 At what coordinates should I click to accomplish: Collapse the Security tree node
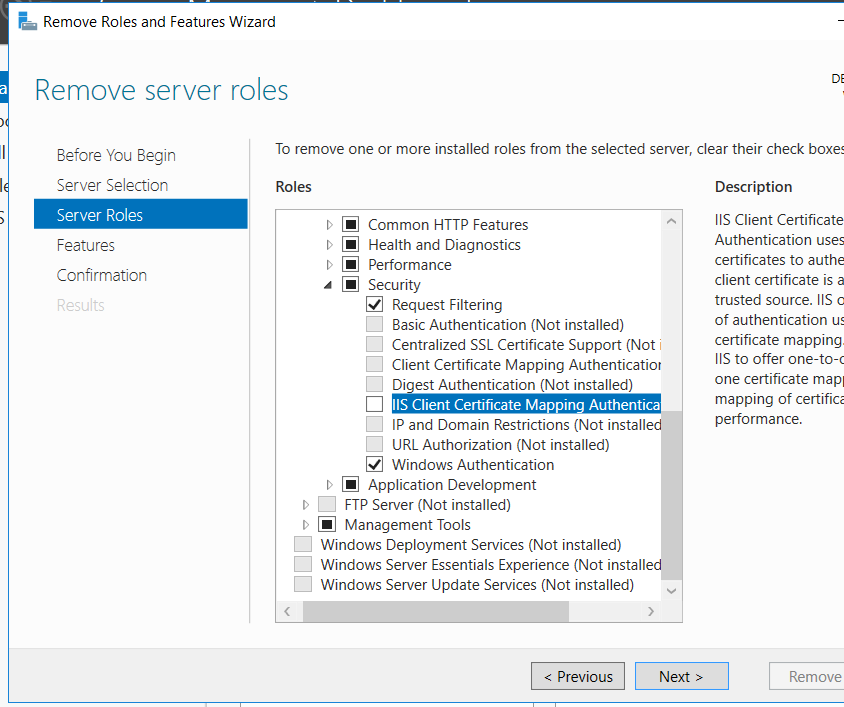pos(330,285)
